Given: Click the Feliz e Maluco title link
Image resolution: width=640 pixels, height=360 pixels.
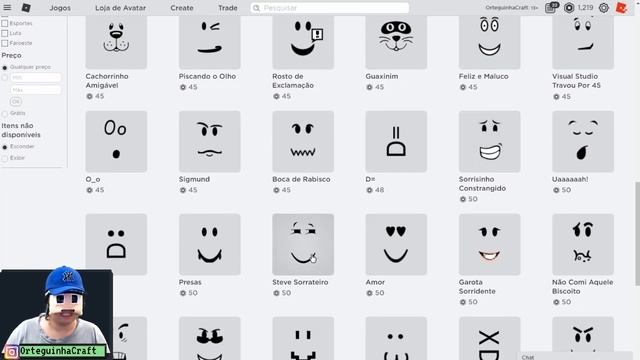Looking at the screenshot, I should tap(483, 76).
